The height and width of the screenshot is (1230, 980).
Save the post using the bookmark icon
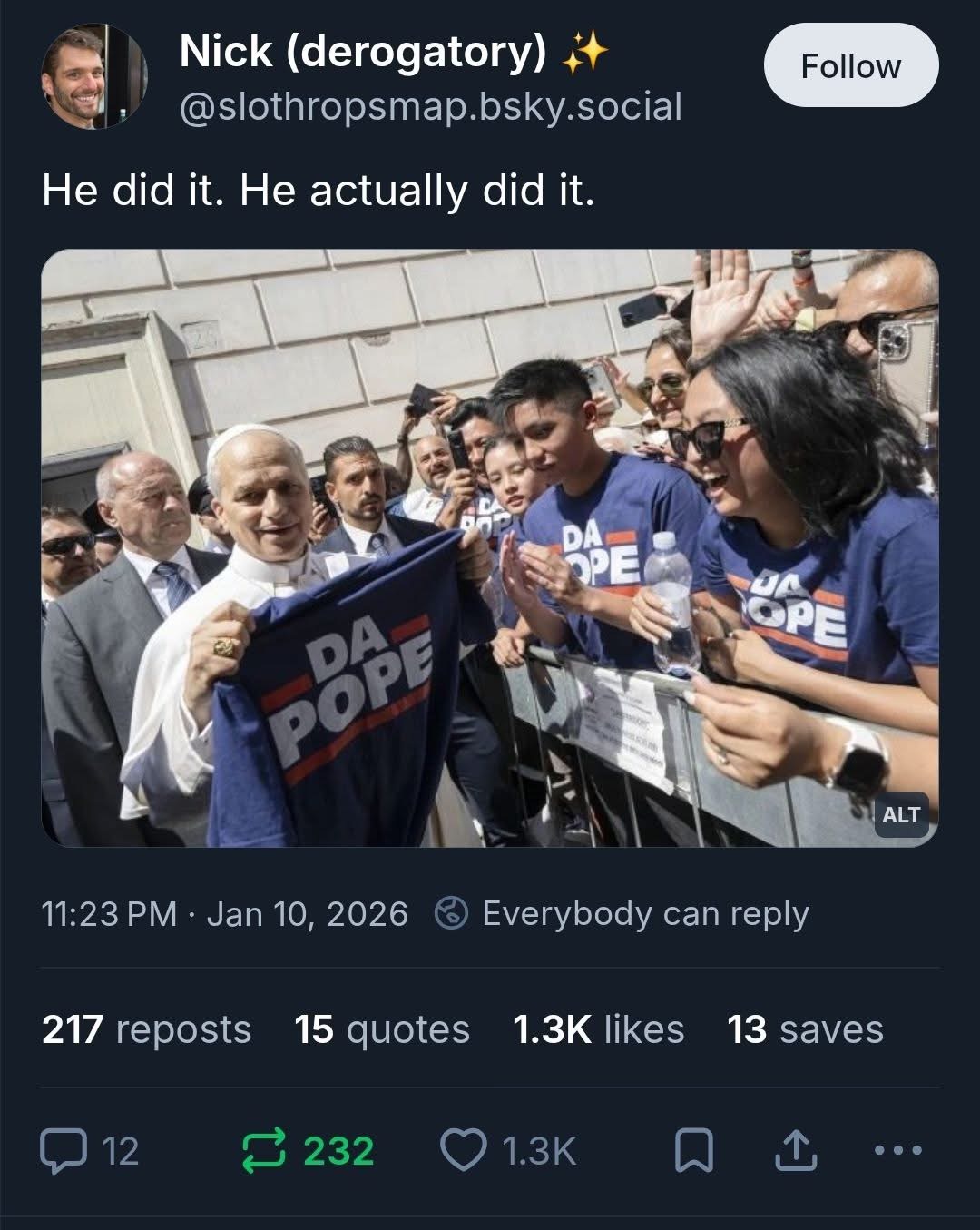(x=694, y=1151)
